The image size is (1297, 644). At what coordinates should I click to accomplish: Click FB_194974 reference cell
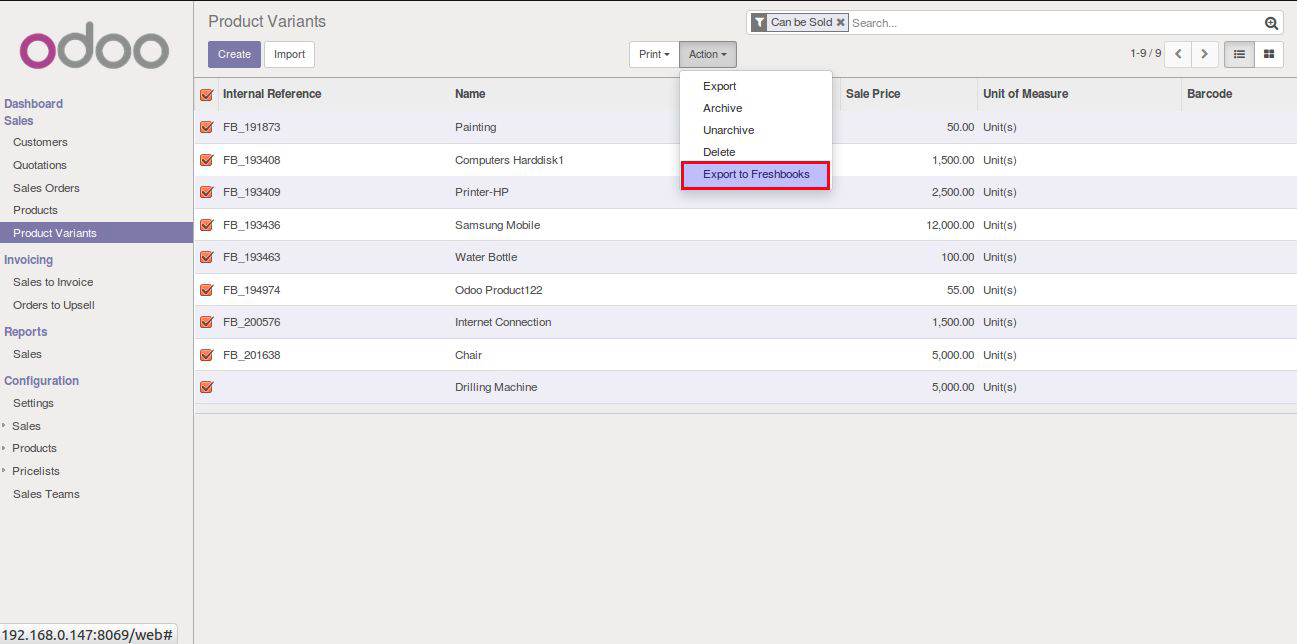pos(251,290)
